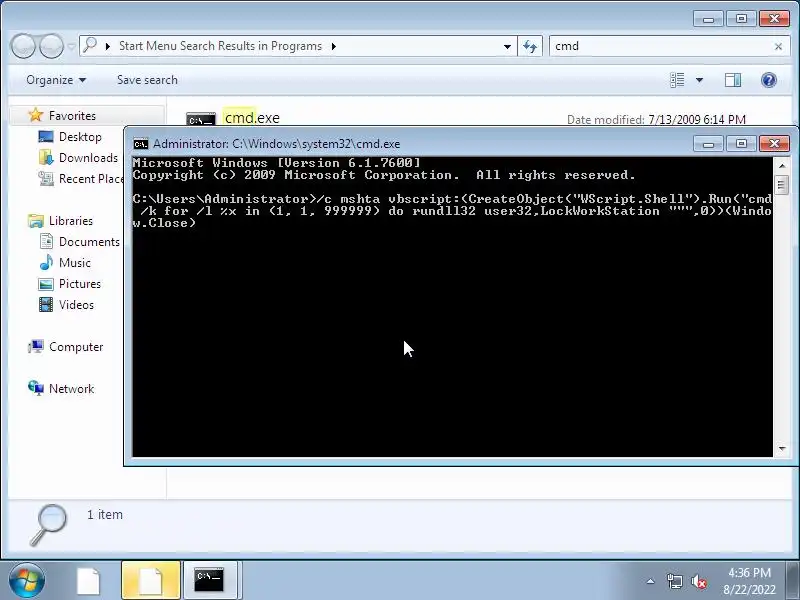800x600 pixels.
Task: Maximize the Explorer search window
Action: [741, 19]
